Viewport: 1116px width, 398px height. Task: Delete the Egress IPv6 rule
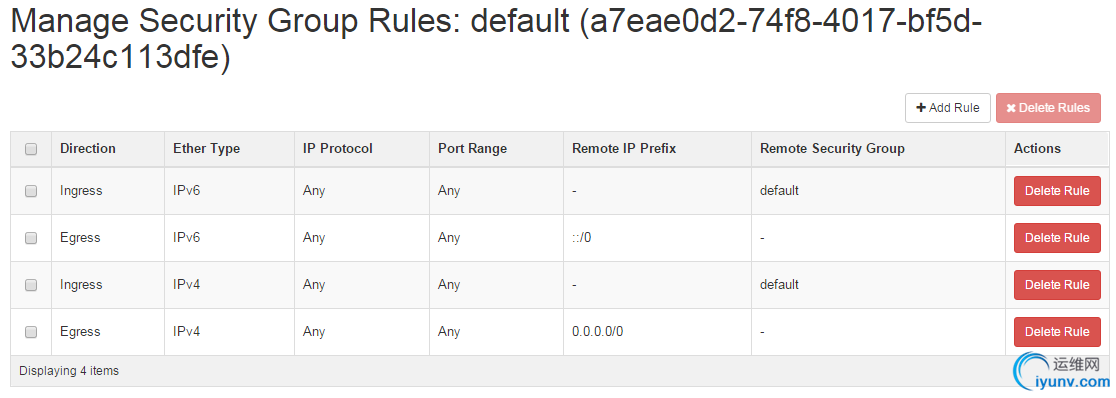[1057, 238]
